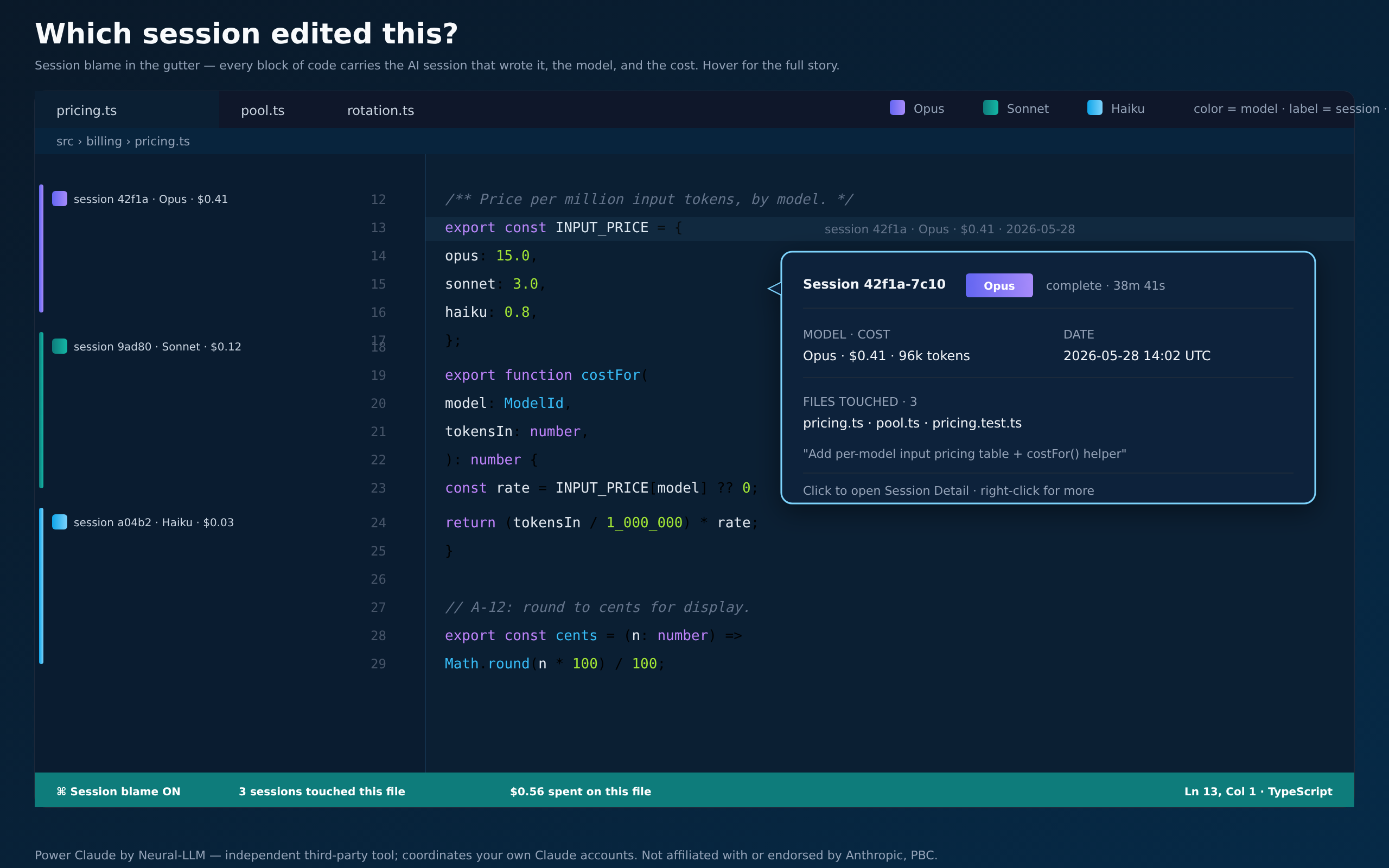Open gutter label 'session 42f1a · Opus · $0.41'
The height and width of the screenshot is (868, 1389).
click(x=150, y=199)
